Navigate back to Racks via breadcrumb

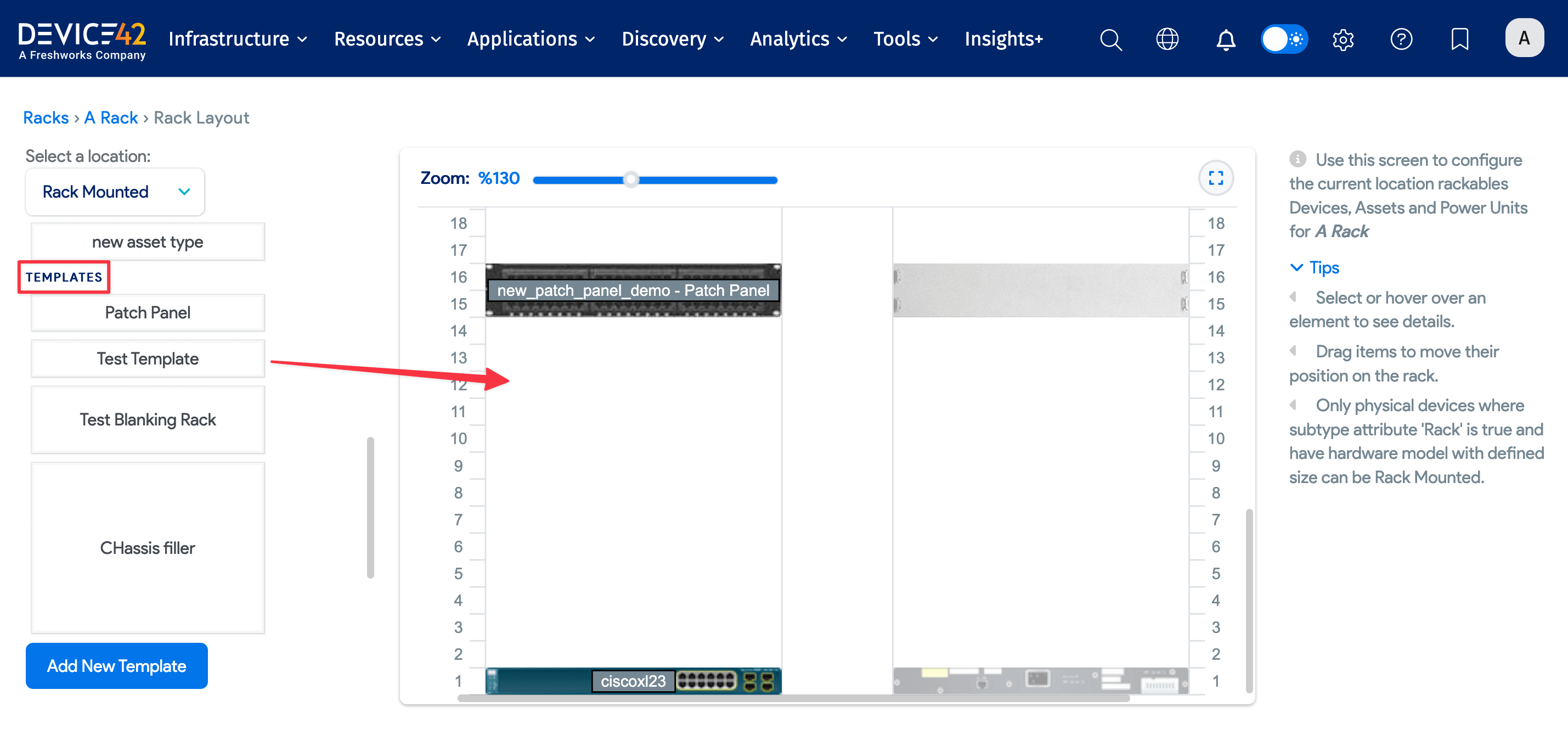46,117
